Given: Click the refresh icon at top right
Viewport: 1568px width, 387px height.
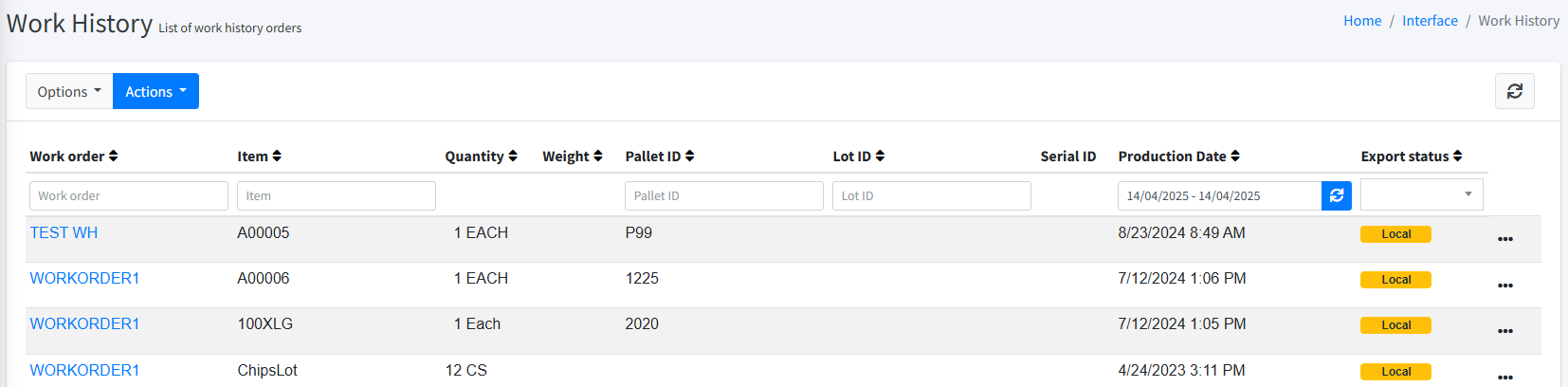Looking at the screenshot, I should click(x=1514, y=91).
